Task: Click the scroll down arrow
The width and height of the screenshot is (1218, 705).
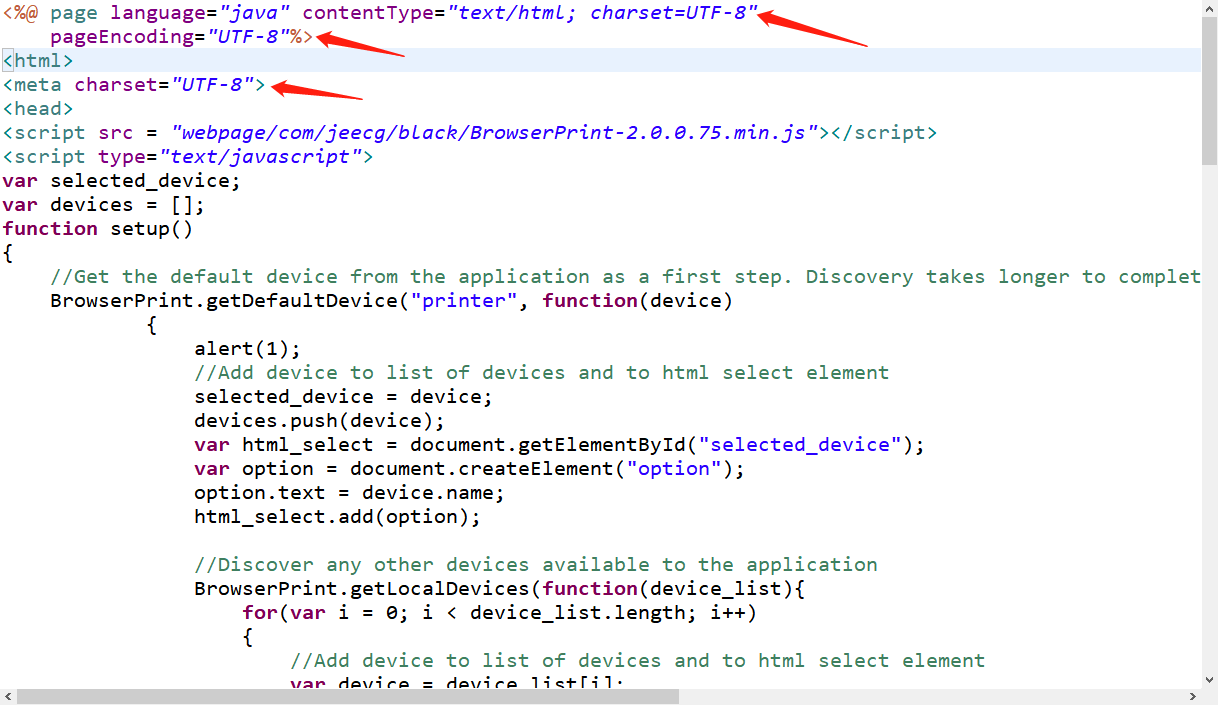Action: pos(1209,680)
